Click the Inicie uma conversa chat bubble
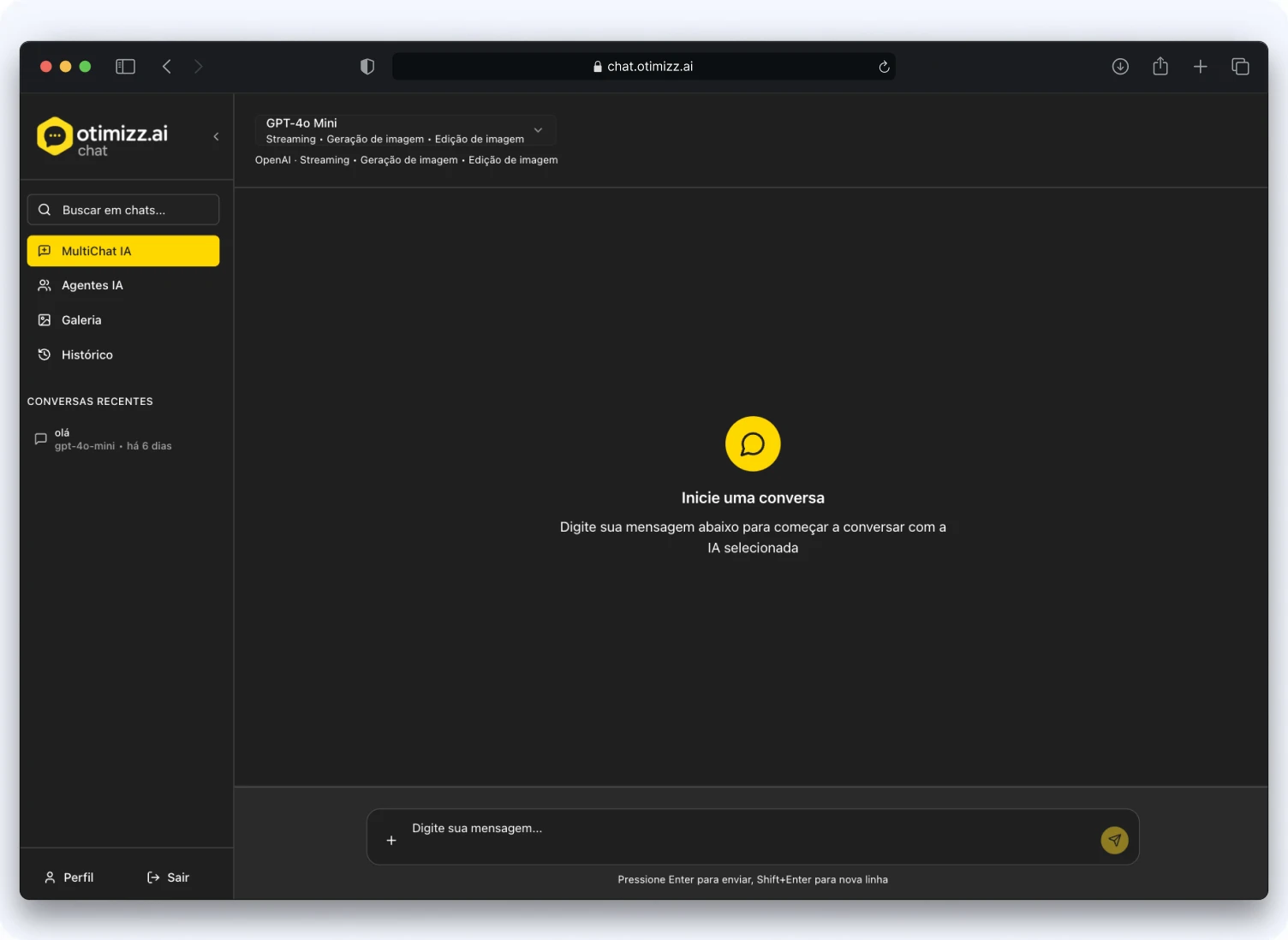This screenshot has width=1288, height=940. [x=753, y=443]
